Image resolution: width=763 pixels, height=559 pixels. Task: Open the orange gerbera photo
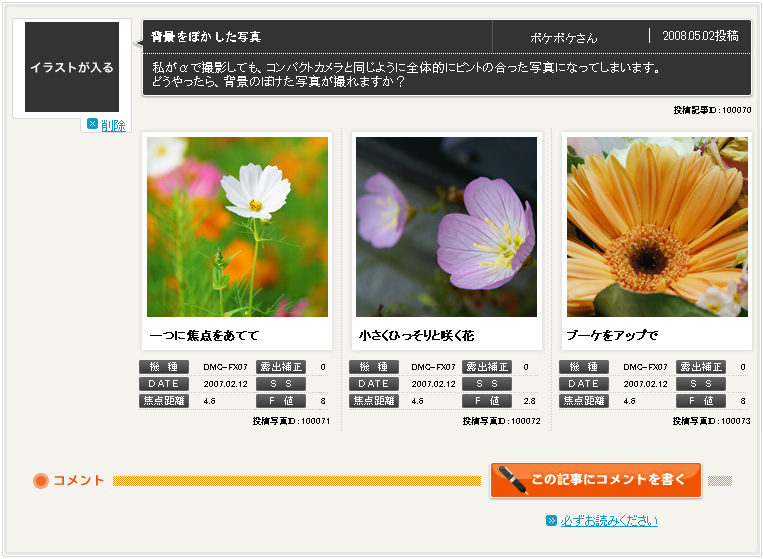point(657,227)
